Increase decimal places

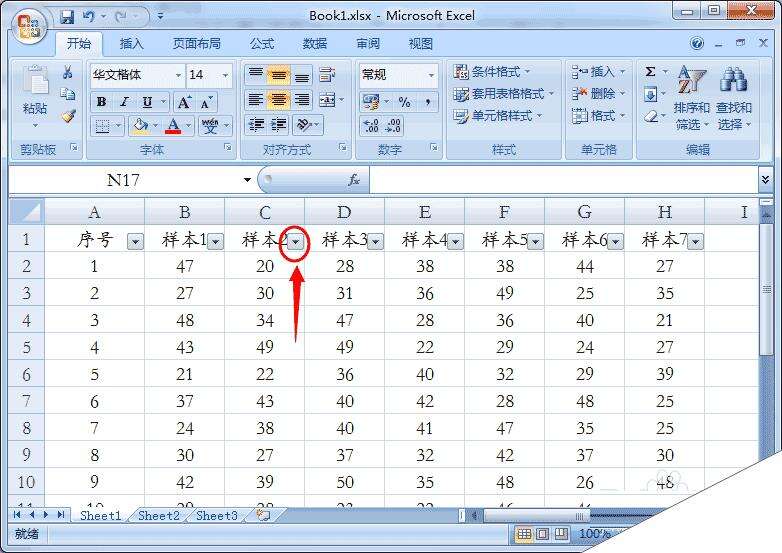point(371,126)
